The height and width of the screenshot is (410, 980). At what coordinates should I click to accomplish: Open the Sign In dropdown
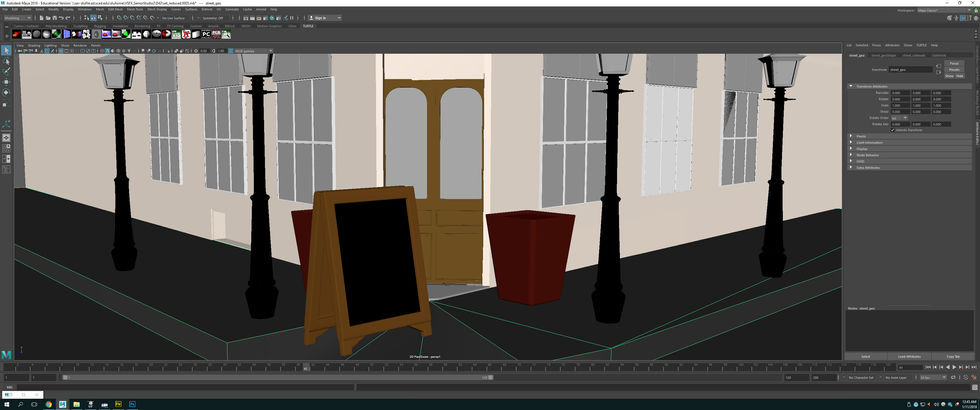pos(326,18)
